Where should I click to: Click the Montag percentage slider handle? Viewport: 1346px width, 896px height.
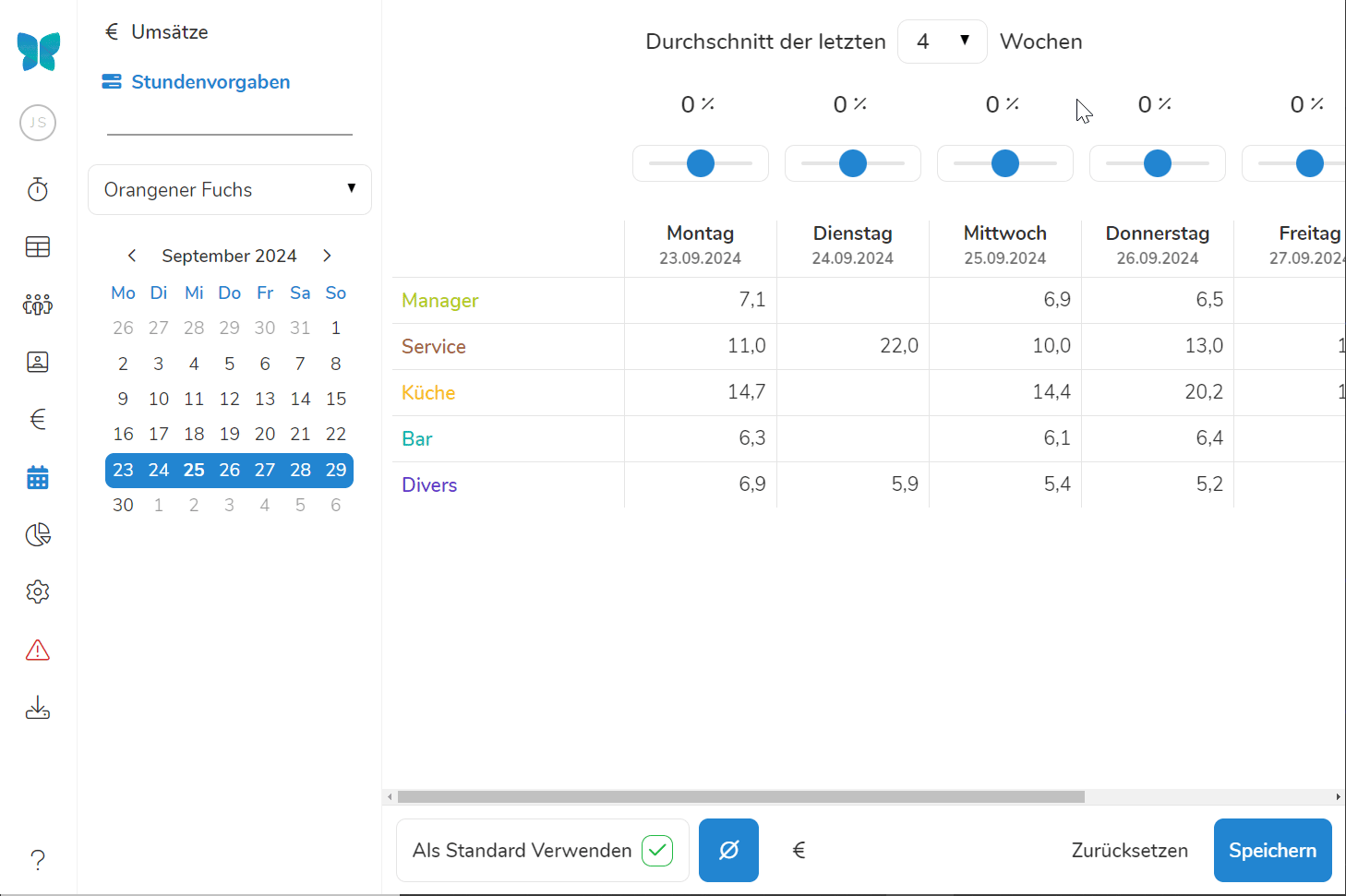[701, 163]
